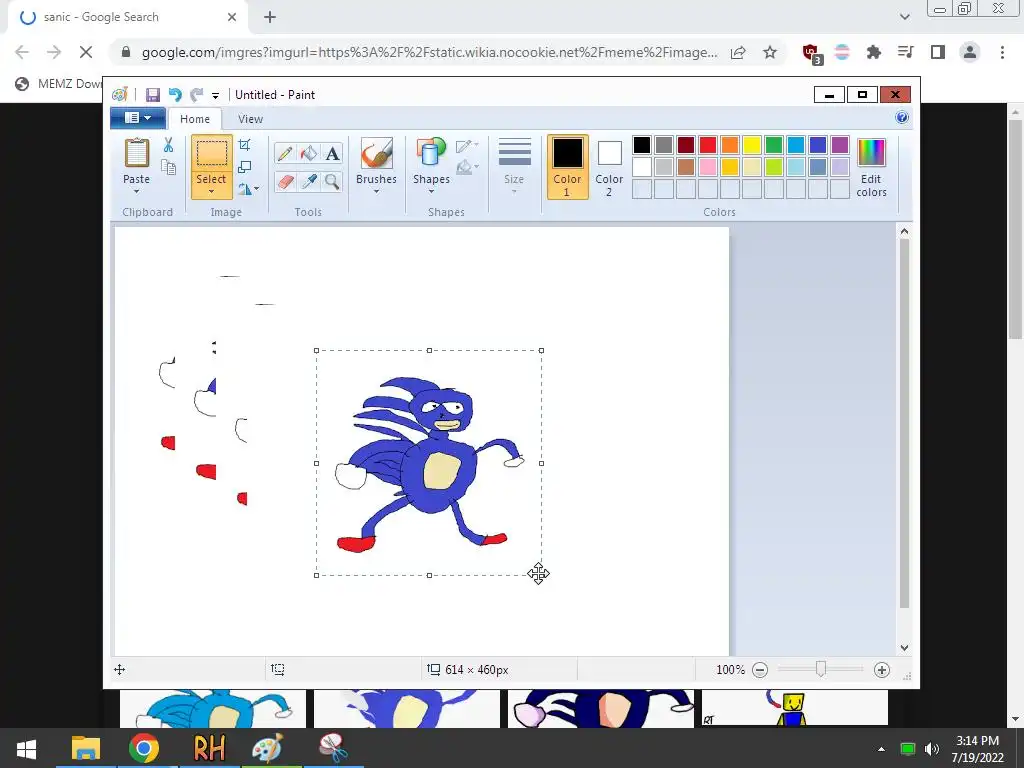Pick the yellow color swatch
Viewport: 1024px width, 768px height.
[752, 145]
